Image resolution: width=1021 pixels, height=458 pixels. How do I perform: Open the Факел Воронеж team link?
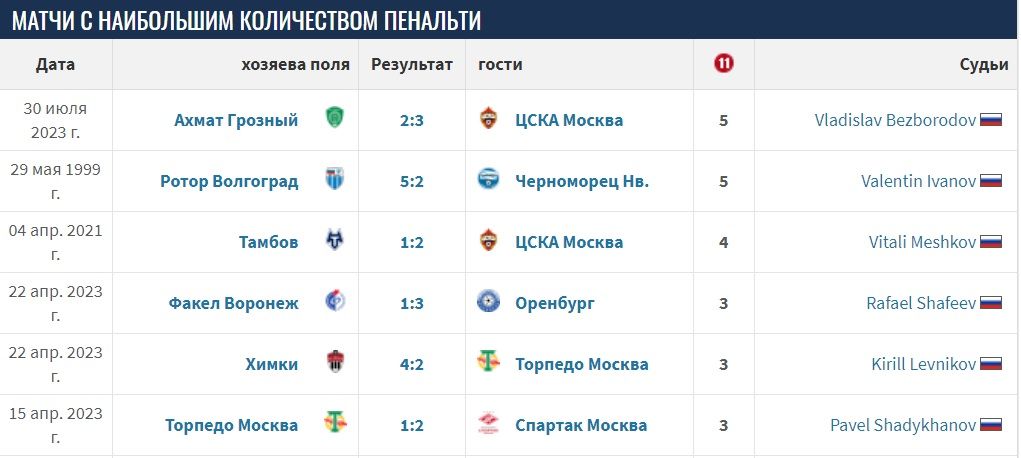tap(233, 303)
